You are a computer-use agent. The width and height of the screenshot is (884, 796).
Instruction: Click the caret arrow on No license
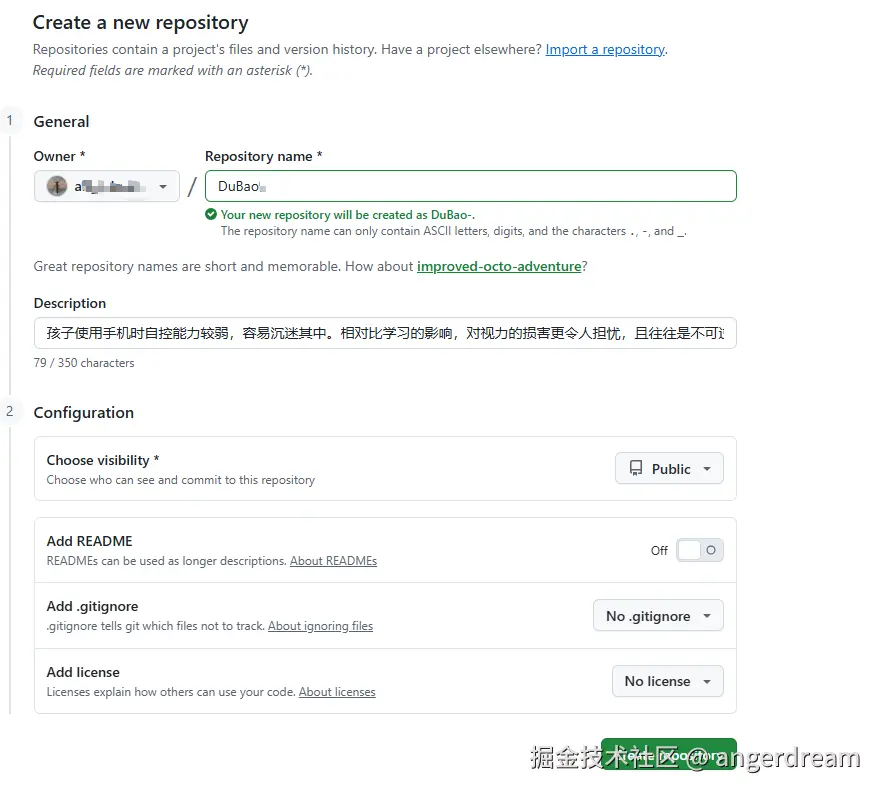(707, 682)
